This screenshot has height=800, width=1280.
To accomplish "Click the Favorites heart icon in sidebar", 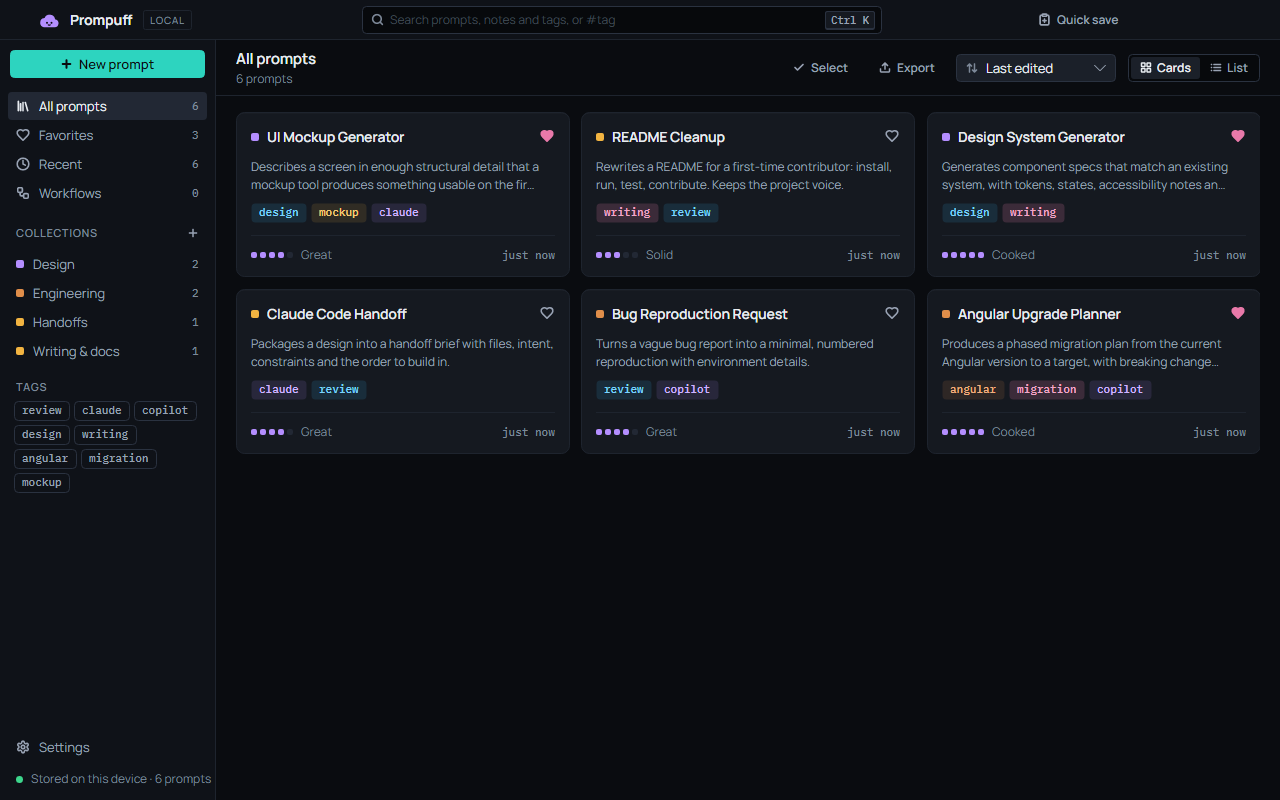I will point(23,135).
